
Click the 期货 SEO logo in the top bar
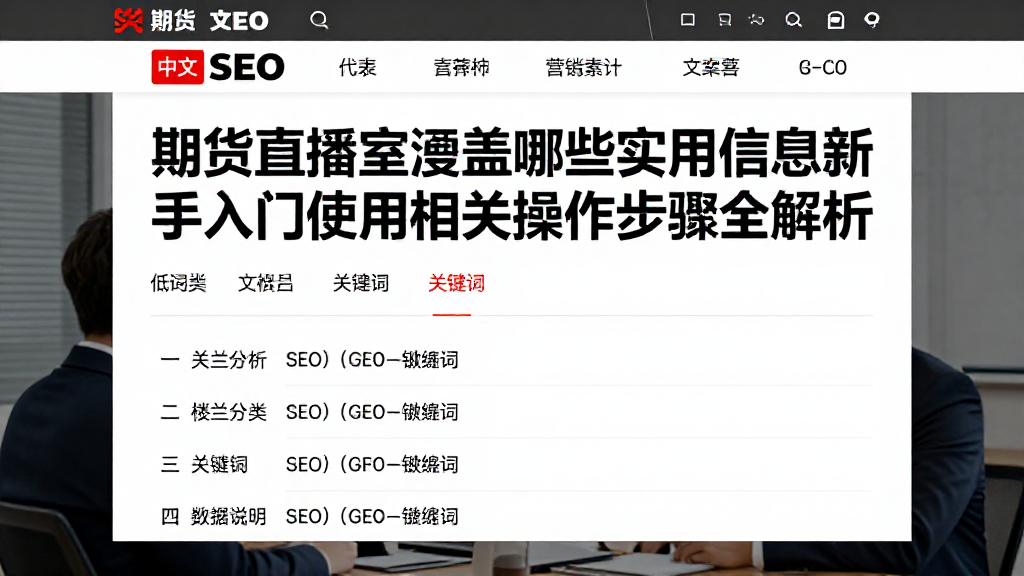coord(191,20)
